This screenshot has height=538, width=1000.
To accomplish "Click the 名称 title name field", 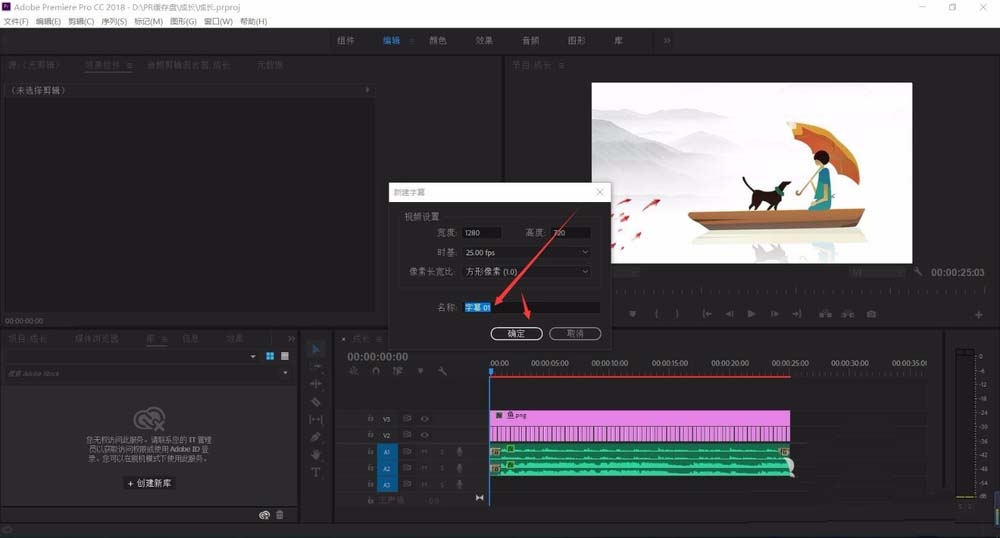I will (531, 307).
